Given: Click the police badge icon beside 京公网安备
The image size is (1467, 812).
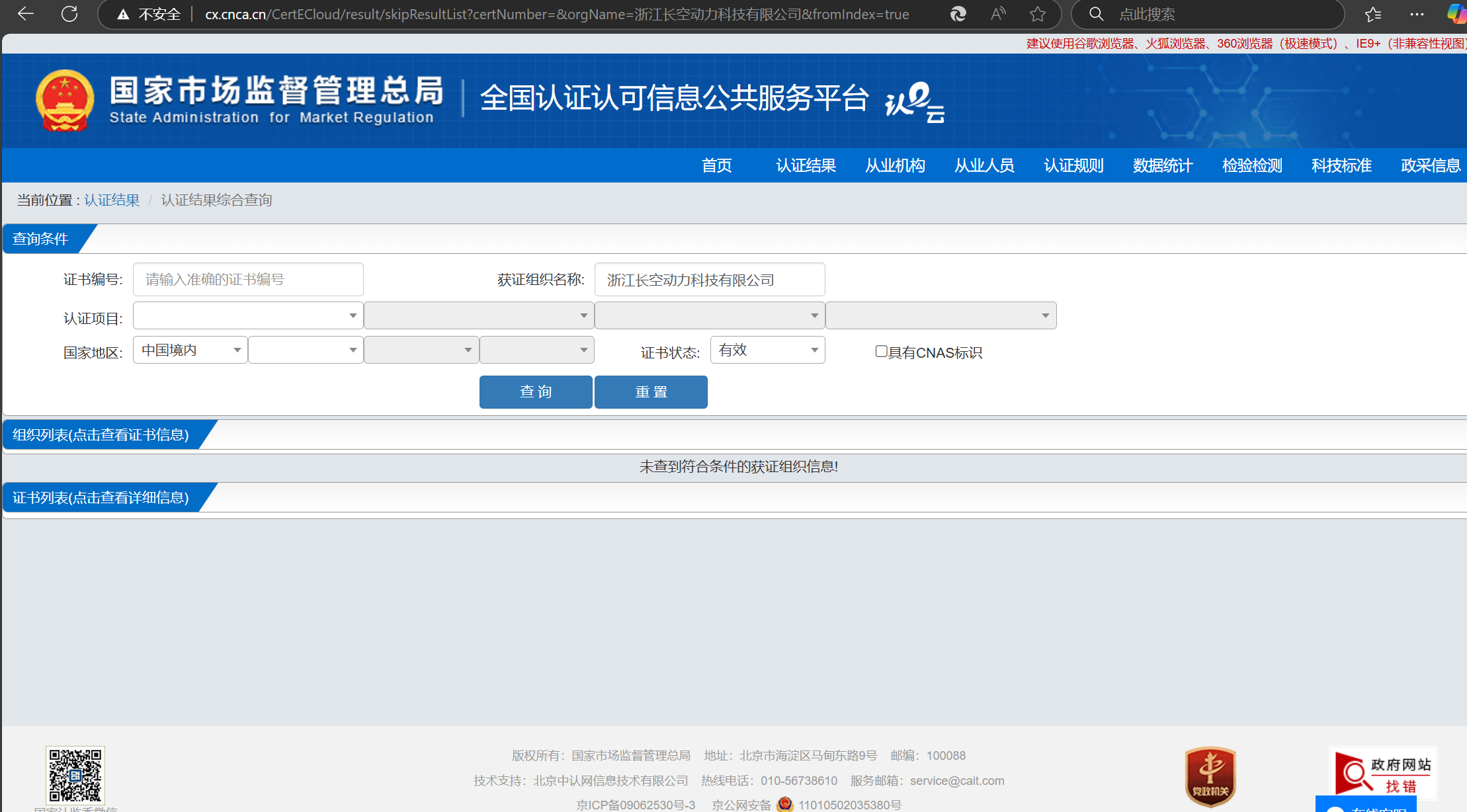Looking at the screenshot, I should click(785, 804).
